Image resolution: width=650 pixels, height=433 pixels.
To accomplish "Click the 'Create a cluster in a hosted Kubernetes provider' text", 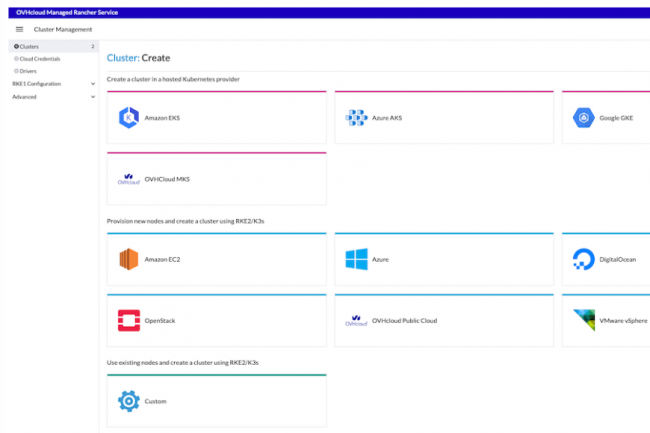I will [x=173, y=79].
